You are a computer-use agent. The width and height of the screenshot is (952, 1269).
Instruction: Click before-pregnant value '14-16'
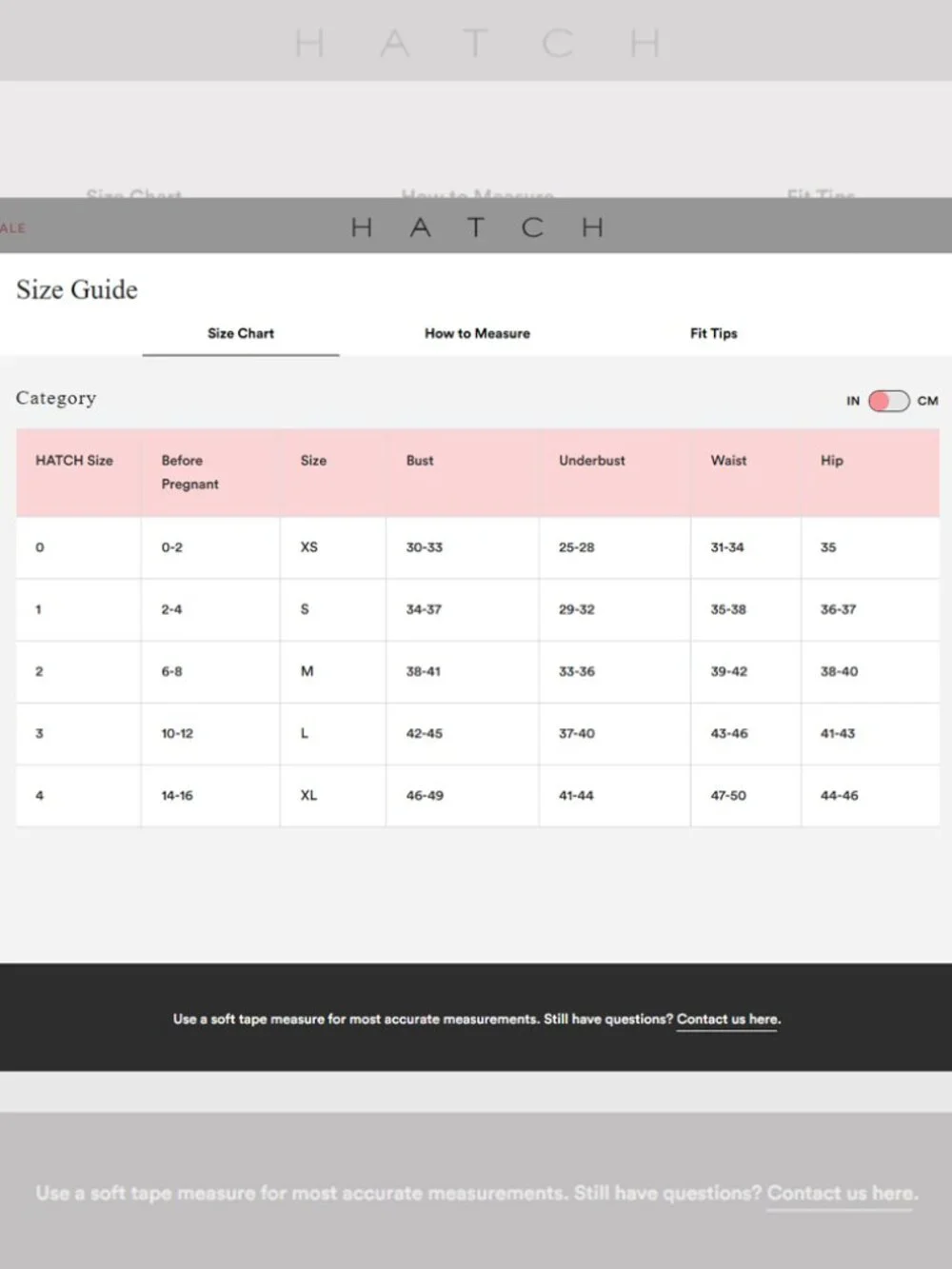click(x=176, y=795)
